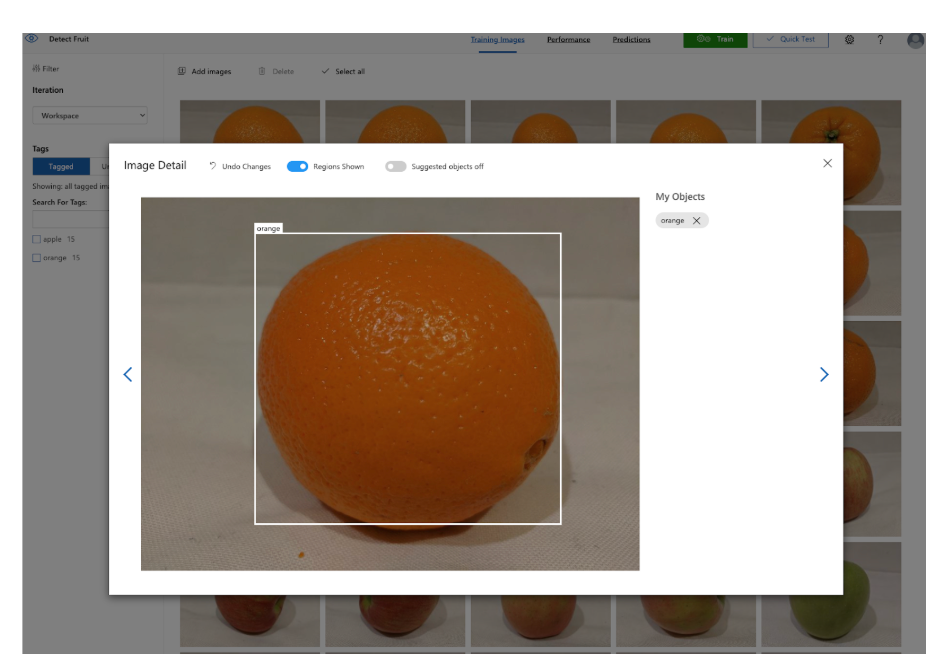
Task: Click the Quick Test button
Action: (x=790, y=39)
